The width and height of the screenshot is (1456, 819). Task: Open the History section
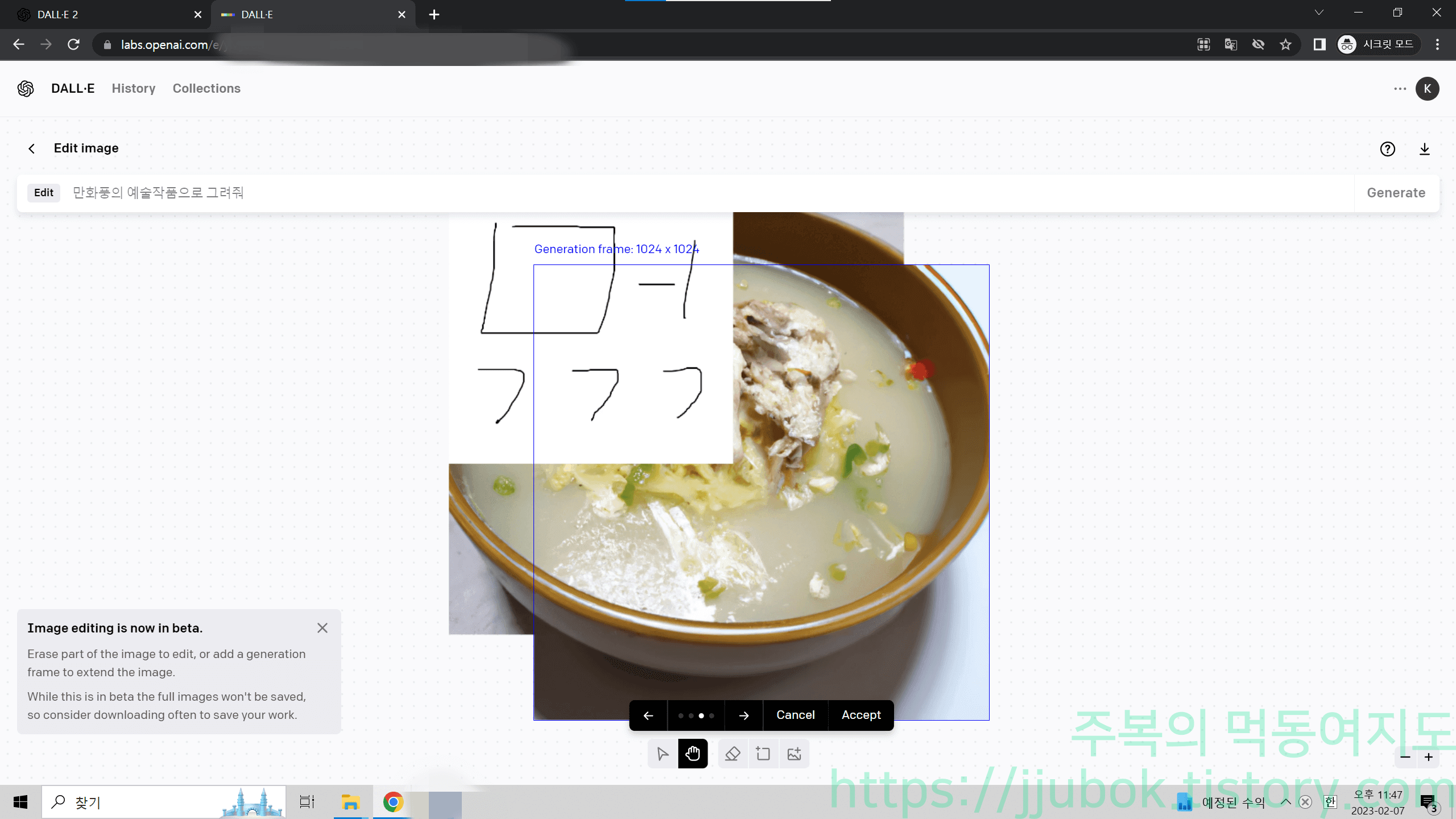click(133, 89)
